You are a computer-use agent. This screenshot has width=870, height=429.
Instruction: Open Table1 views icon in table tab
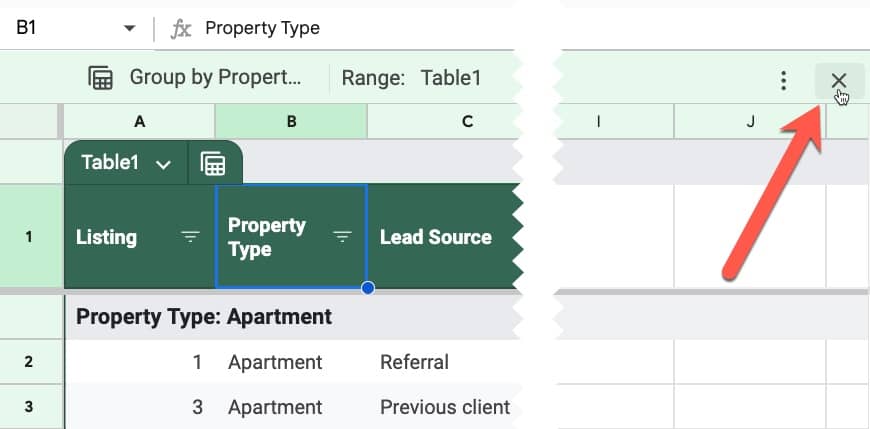(213, 164)
